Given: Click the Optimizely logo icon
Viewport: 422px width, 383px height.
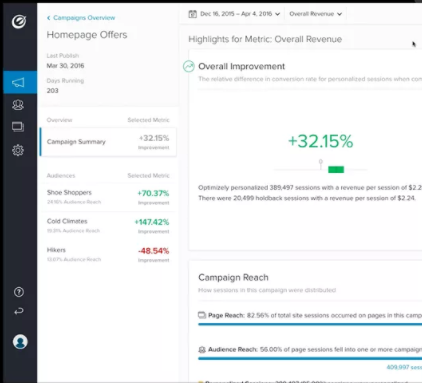Looking at the screenshot, I should click(19, 22).
